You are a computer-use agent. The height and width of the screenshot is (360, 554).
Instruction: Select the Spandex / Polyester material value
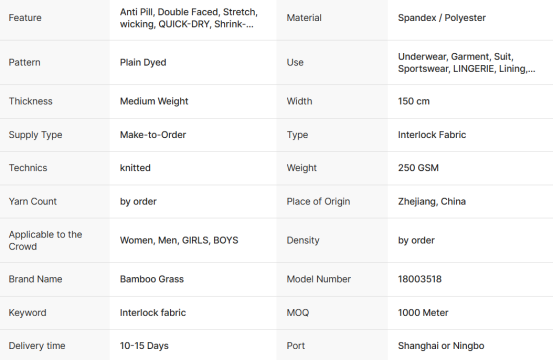442,18
